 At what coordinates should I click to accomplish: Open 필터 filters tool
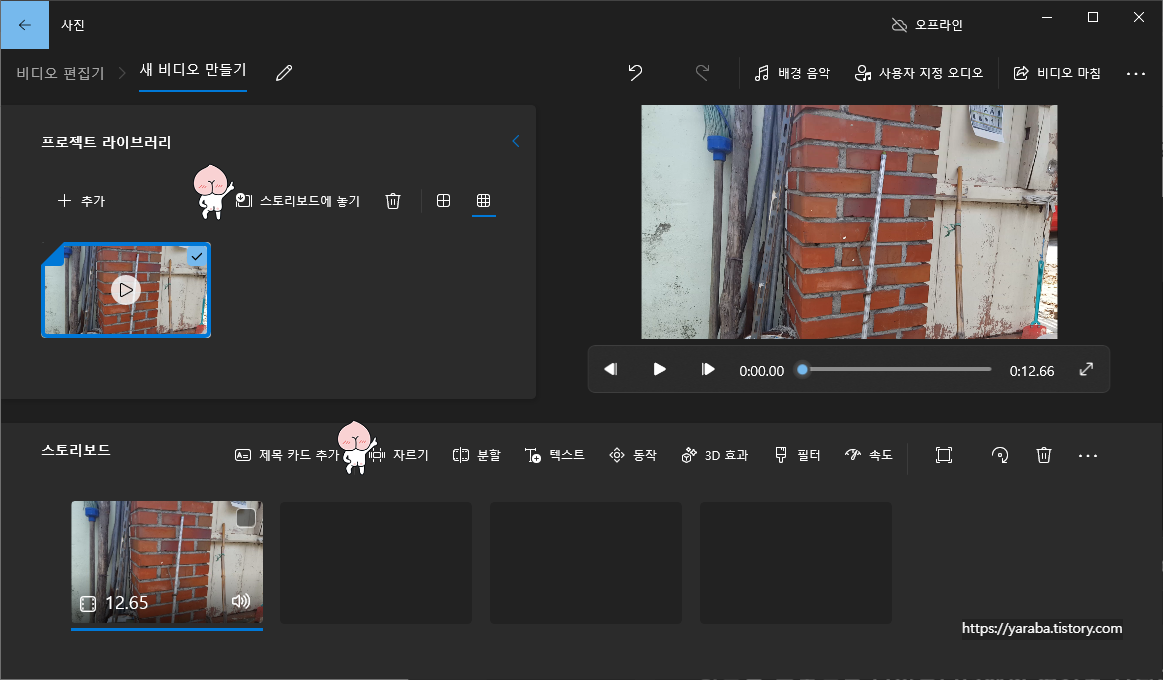click(797, 455)
